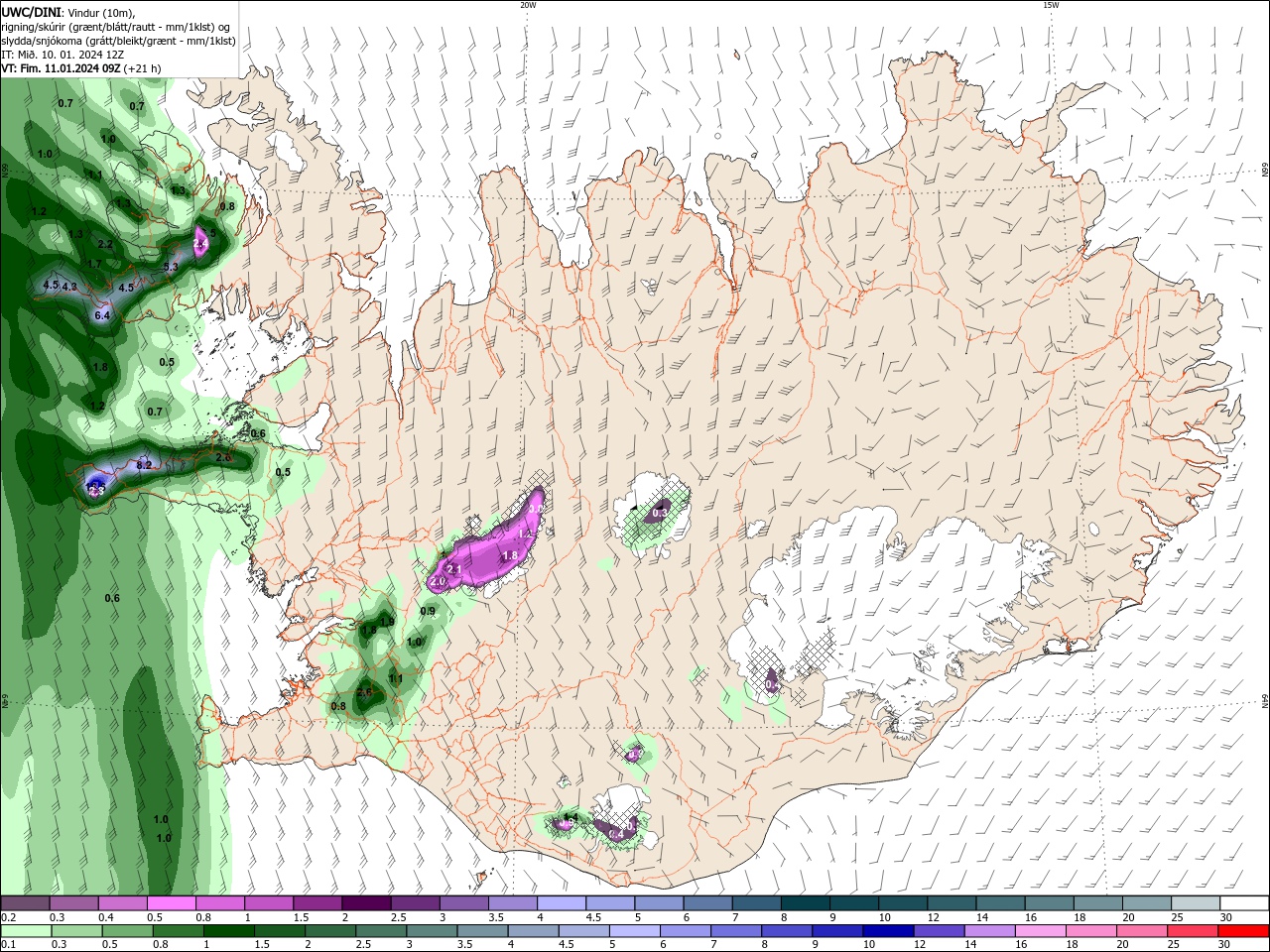Click the snow legend swatch between 1 and 1.5
This screenshot has height=952, width=1270.
click(x=269, y=903)
